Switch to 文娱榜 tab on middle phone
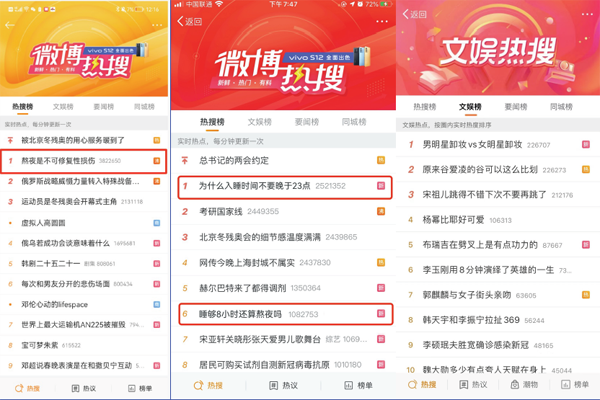This screenshot has height=400, width=600. point(259,122)
